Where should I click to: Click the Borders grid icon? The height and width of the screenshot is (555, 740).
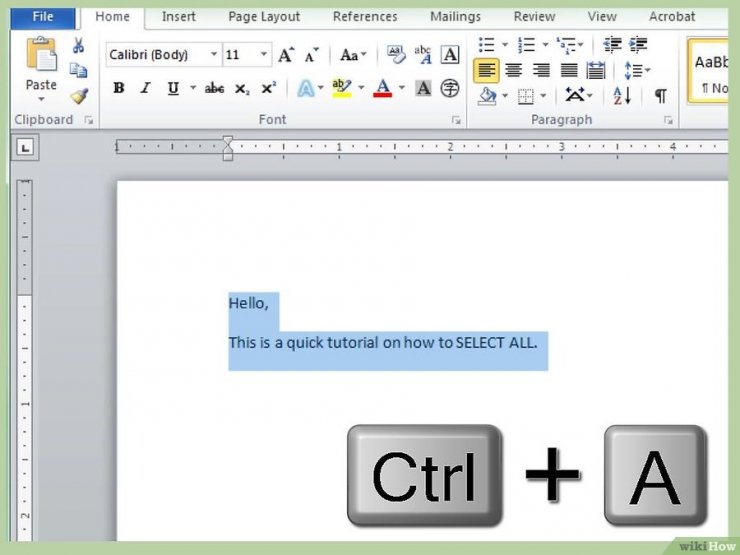pos(525,97)
